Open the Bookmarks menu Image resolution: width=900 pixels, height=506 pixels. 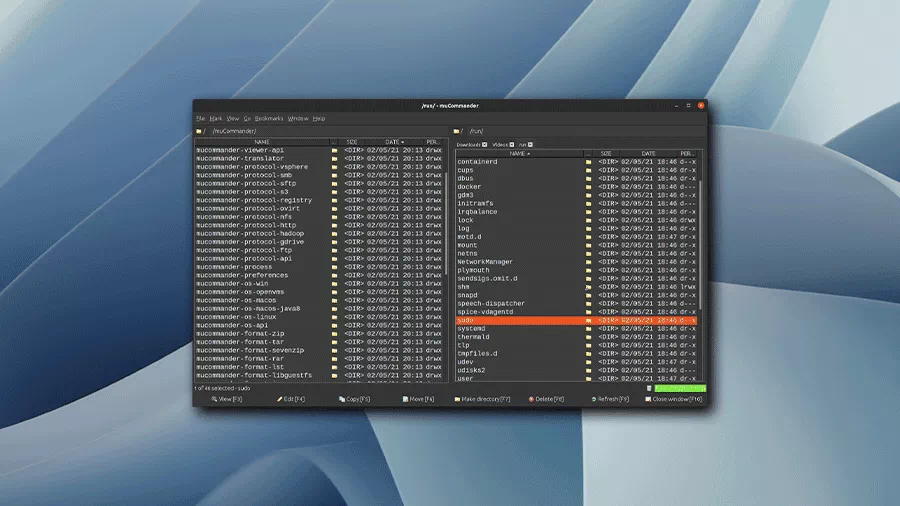(x=269, y=119)
